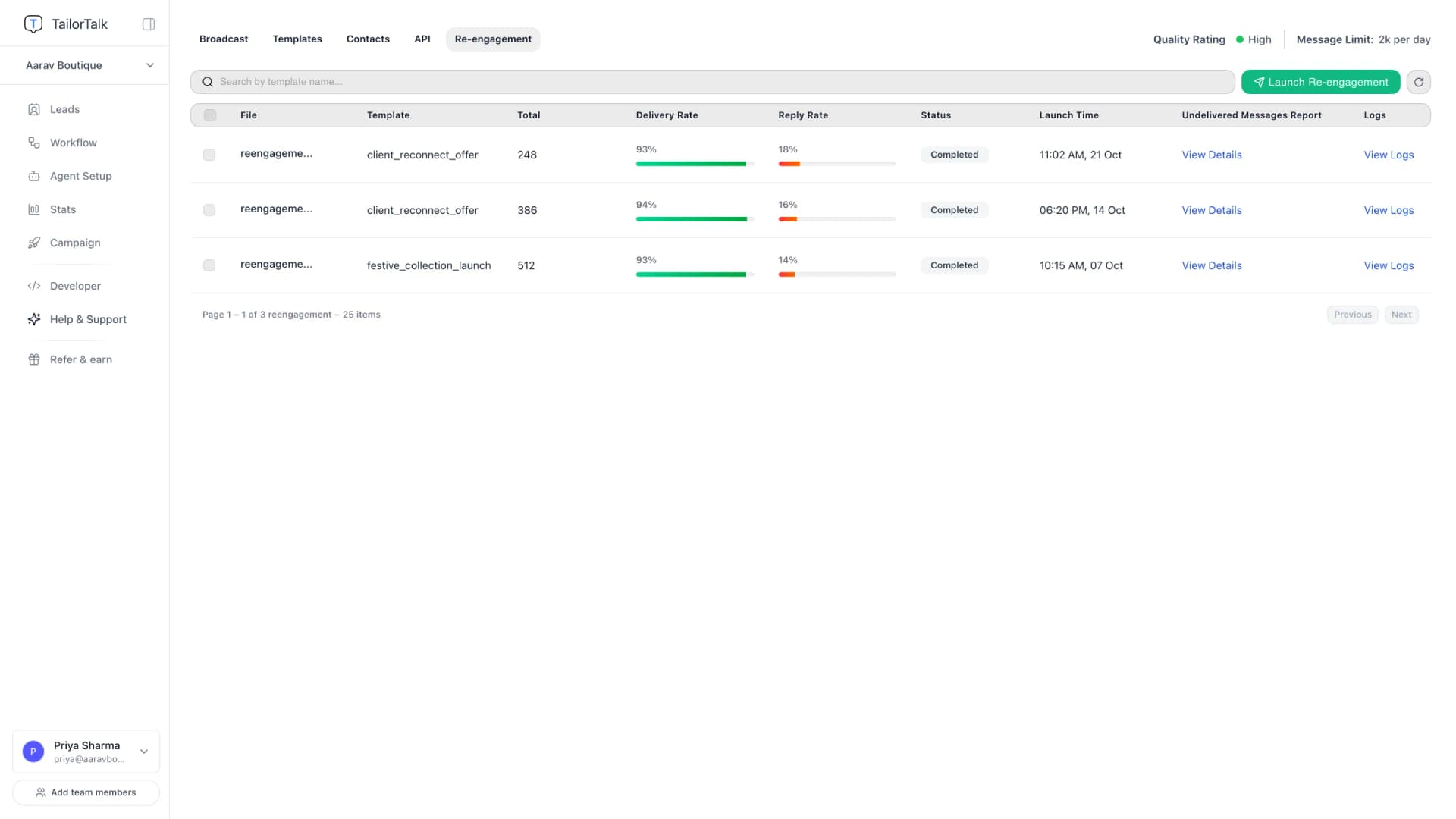Image resolution: width=1456 pixels, height=819 pixels.
Task: Check the row with total 386
Action: click(209, 210)
